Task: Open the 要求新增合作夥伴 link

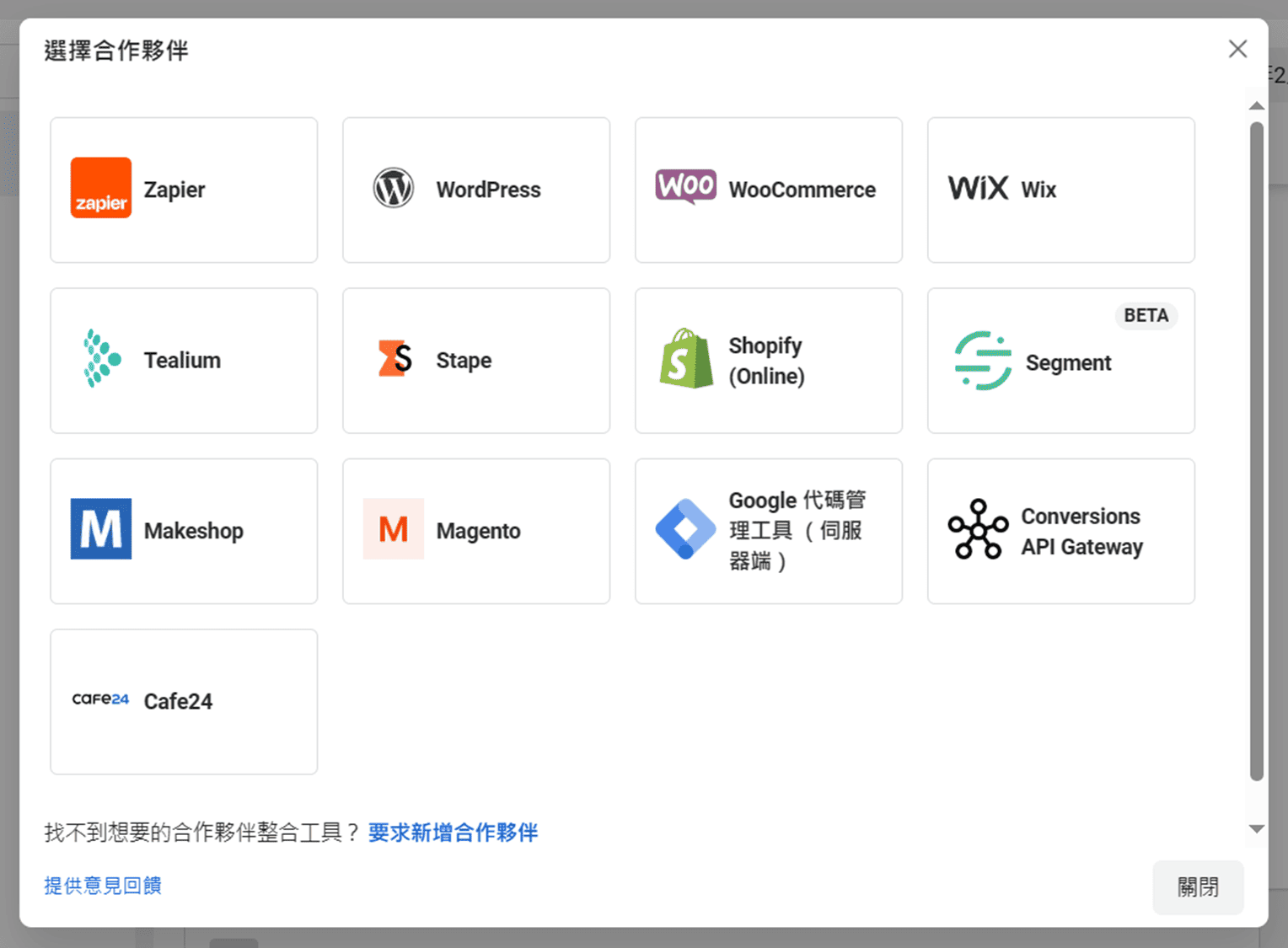Action: 453,833
